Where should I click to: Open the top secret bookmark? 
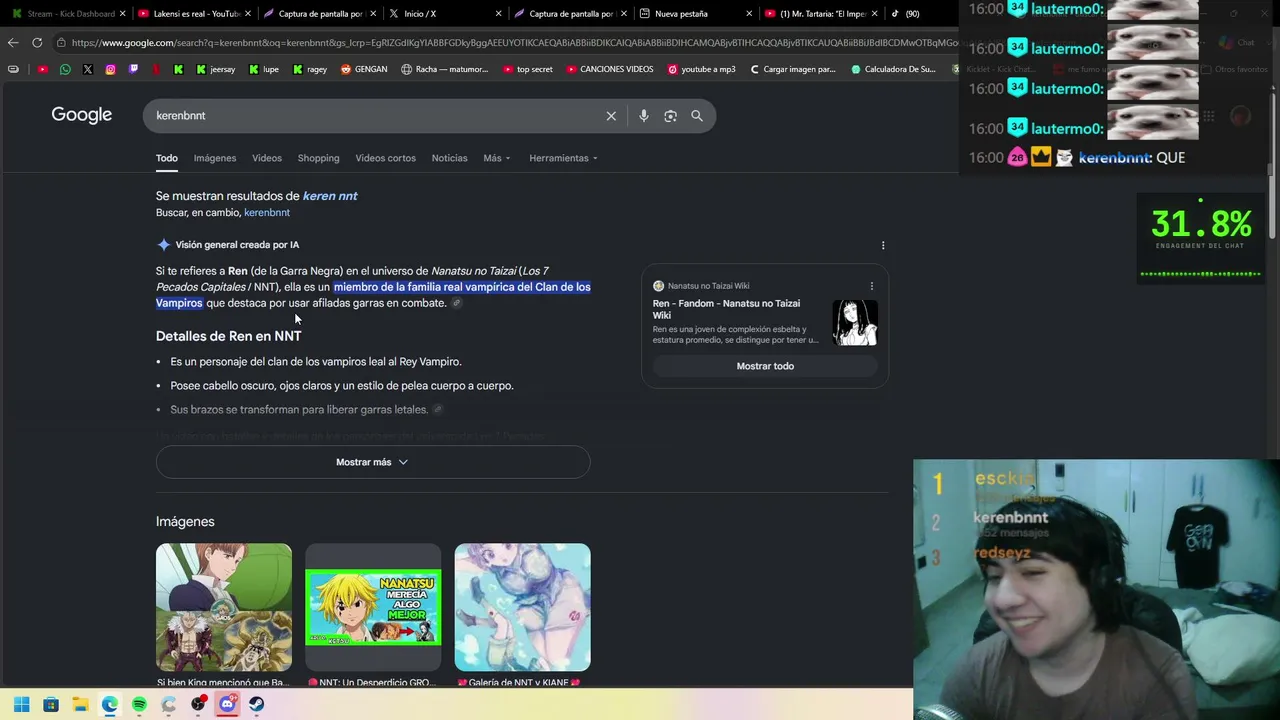(528, 69)
